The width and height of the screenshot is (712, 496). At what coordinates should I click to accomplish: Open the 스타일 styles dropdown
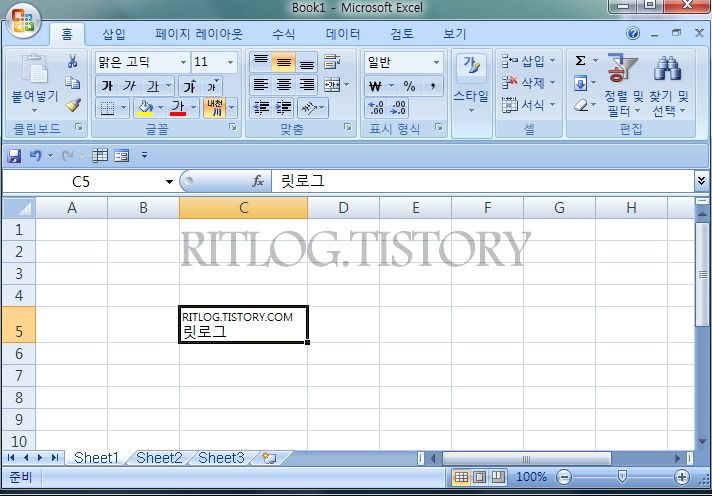pyautogui.click(x=471, y=86)
